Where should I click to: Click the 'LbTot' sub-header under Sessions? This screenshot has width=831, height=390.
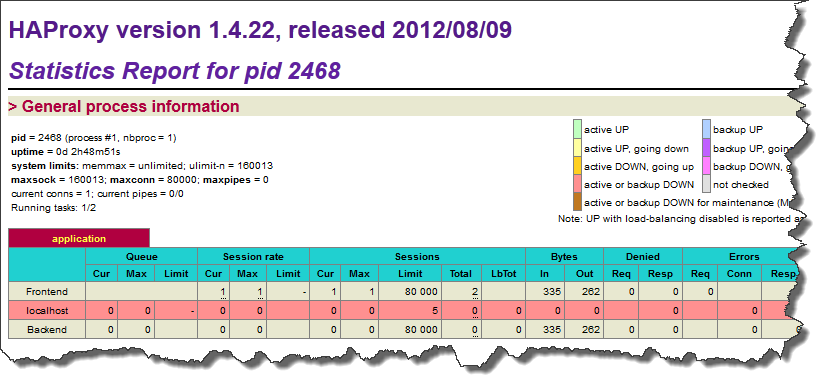click(502, 273)
